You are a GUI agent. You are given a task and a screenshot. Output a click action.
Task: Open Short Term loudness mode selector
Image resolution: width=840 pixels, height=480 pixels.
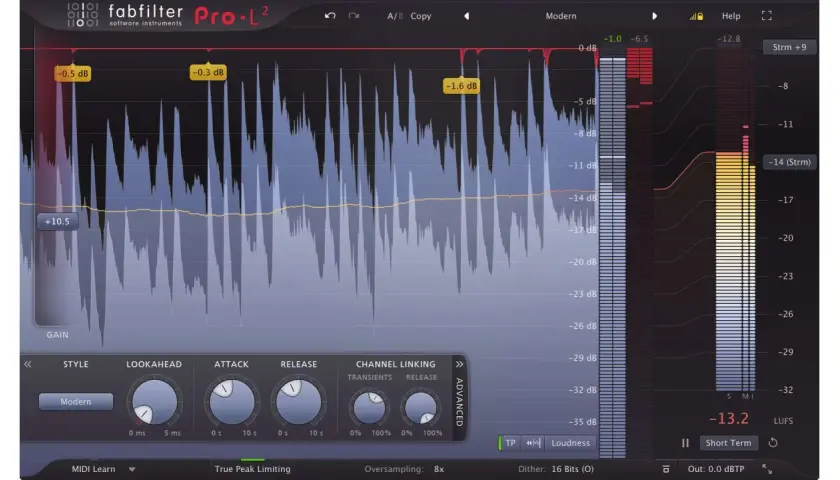coord(729,443)
